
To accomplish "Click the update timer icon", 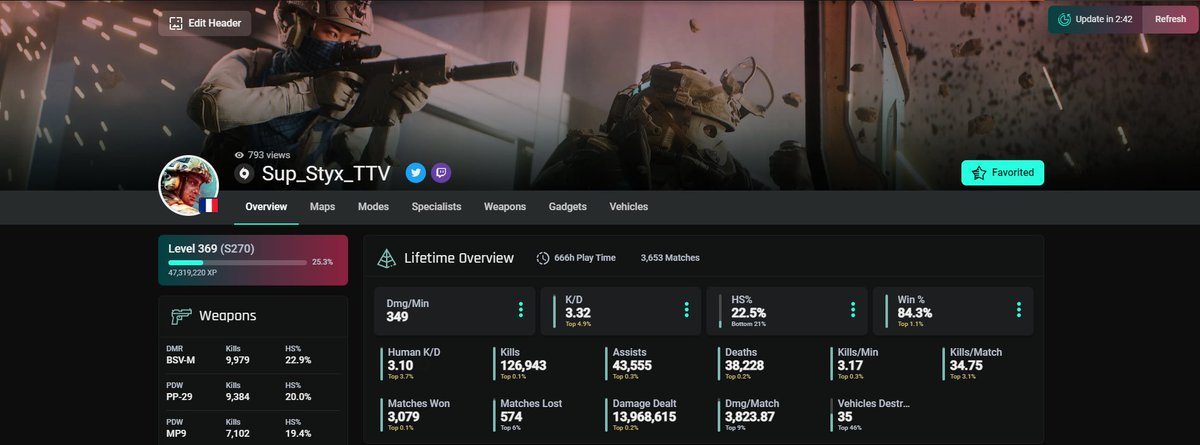I will coord(1064,19).
